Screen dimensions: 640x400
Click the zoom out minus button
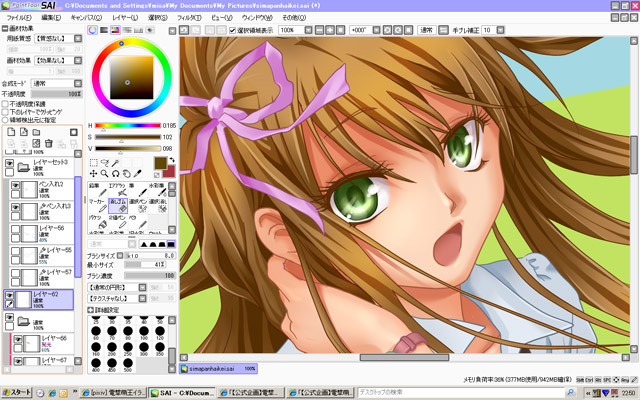click(x=320, y=30)
